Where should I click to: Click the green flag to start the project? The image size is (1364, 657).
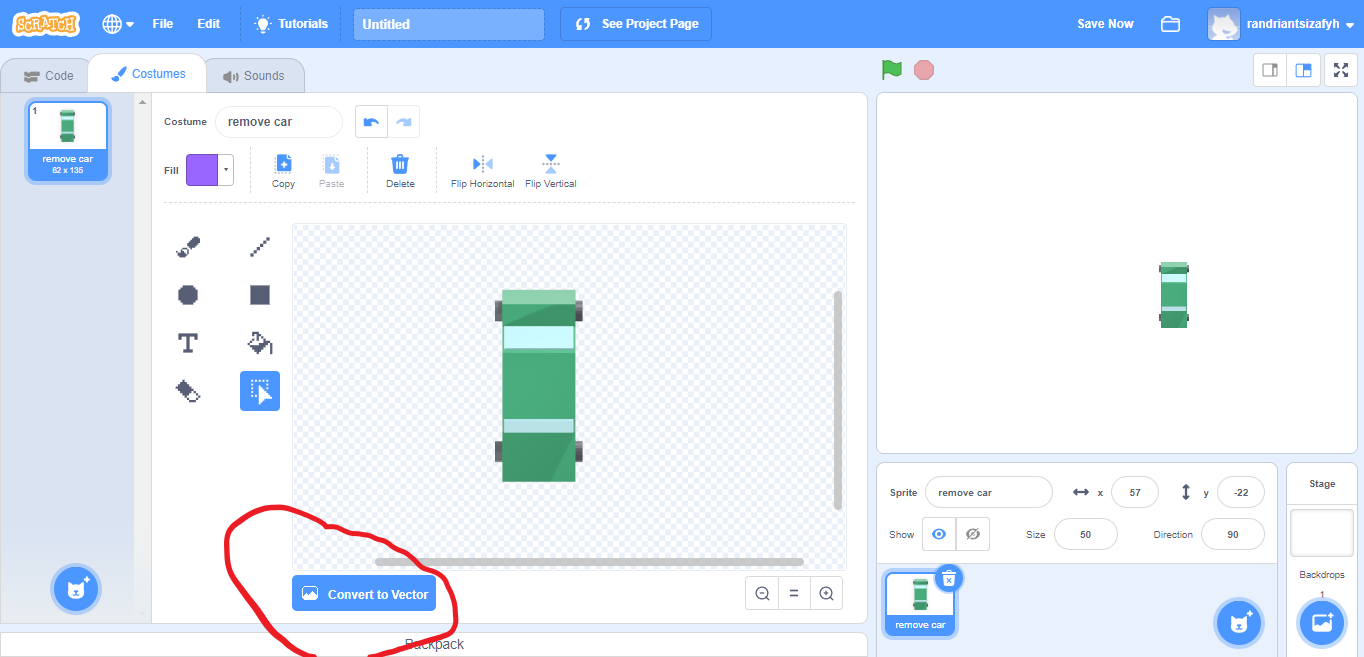coord(891,70)
